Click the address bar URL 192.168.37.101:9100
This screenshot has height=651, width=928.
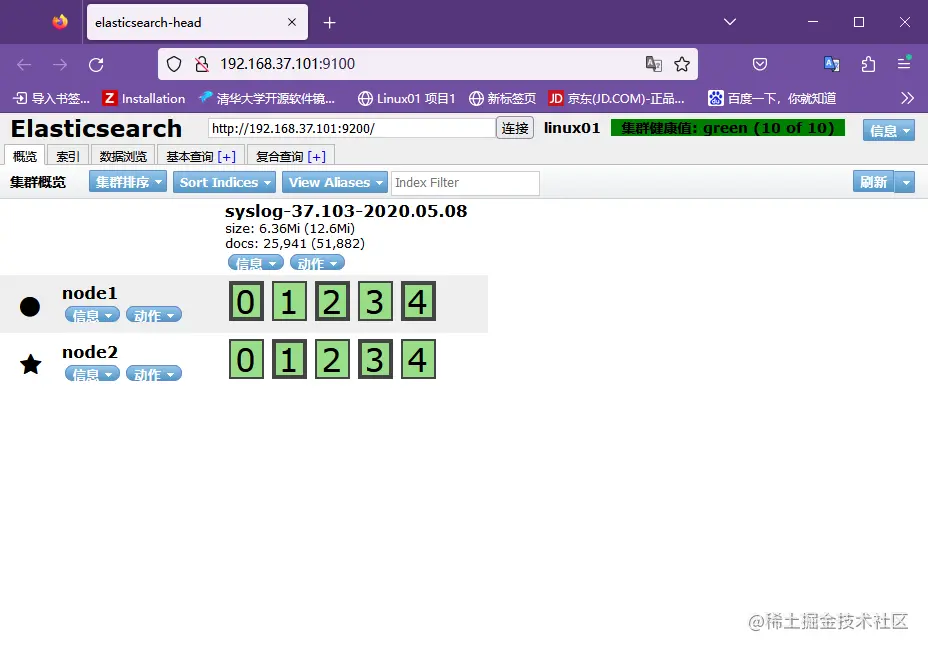[288, 64]
